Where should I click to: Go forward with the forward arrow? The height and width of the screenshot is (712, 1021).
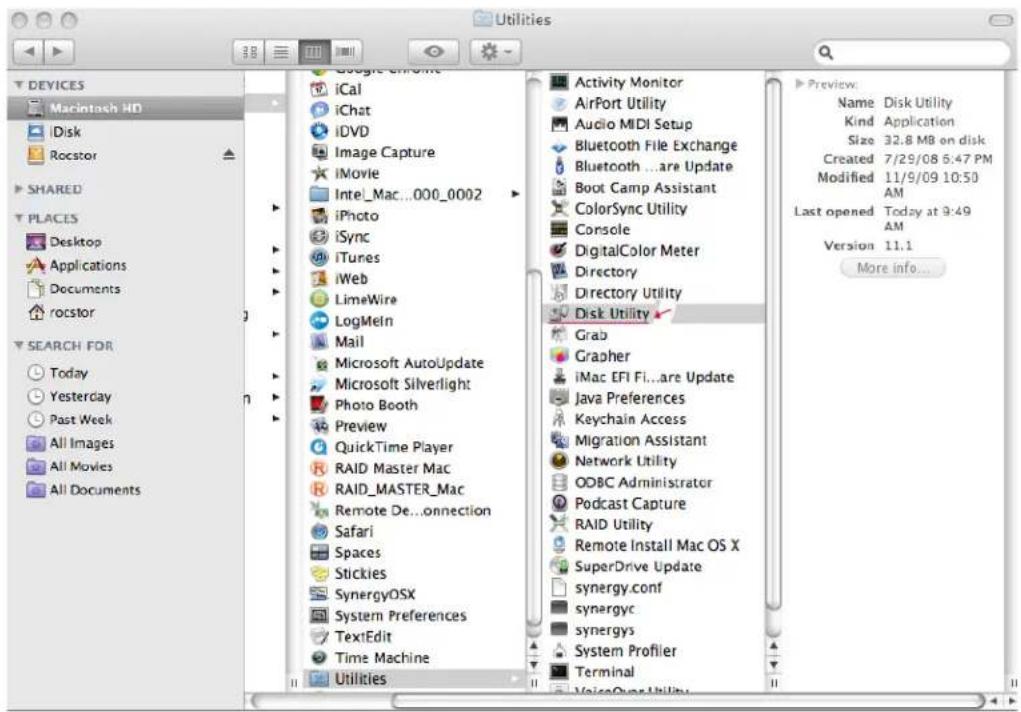coord(59,51)
